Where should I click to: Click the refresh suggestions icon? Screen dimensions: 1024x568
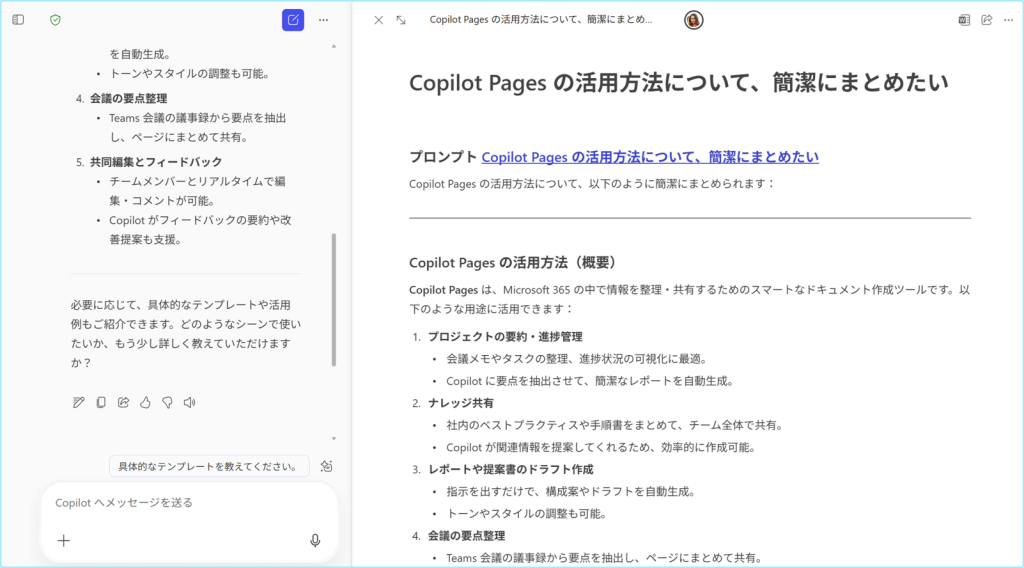pyautogui.click(x=327, y=466)
